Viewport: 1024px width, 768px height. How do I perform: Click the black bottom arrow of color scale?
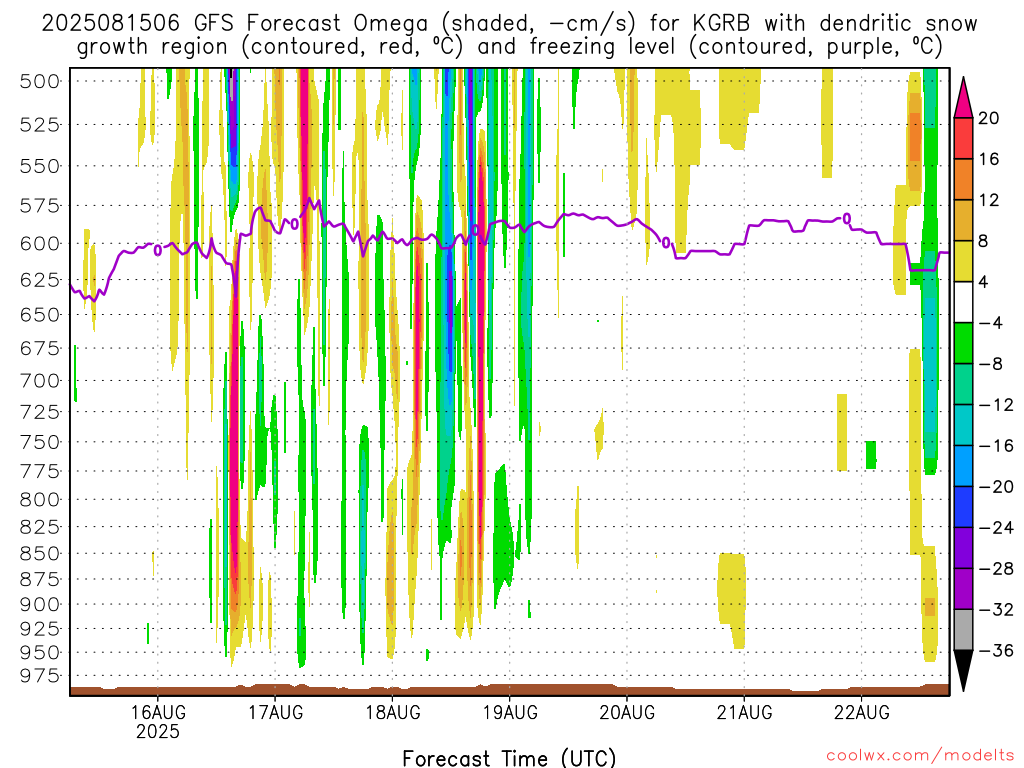pos(963,670)
